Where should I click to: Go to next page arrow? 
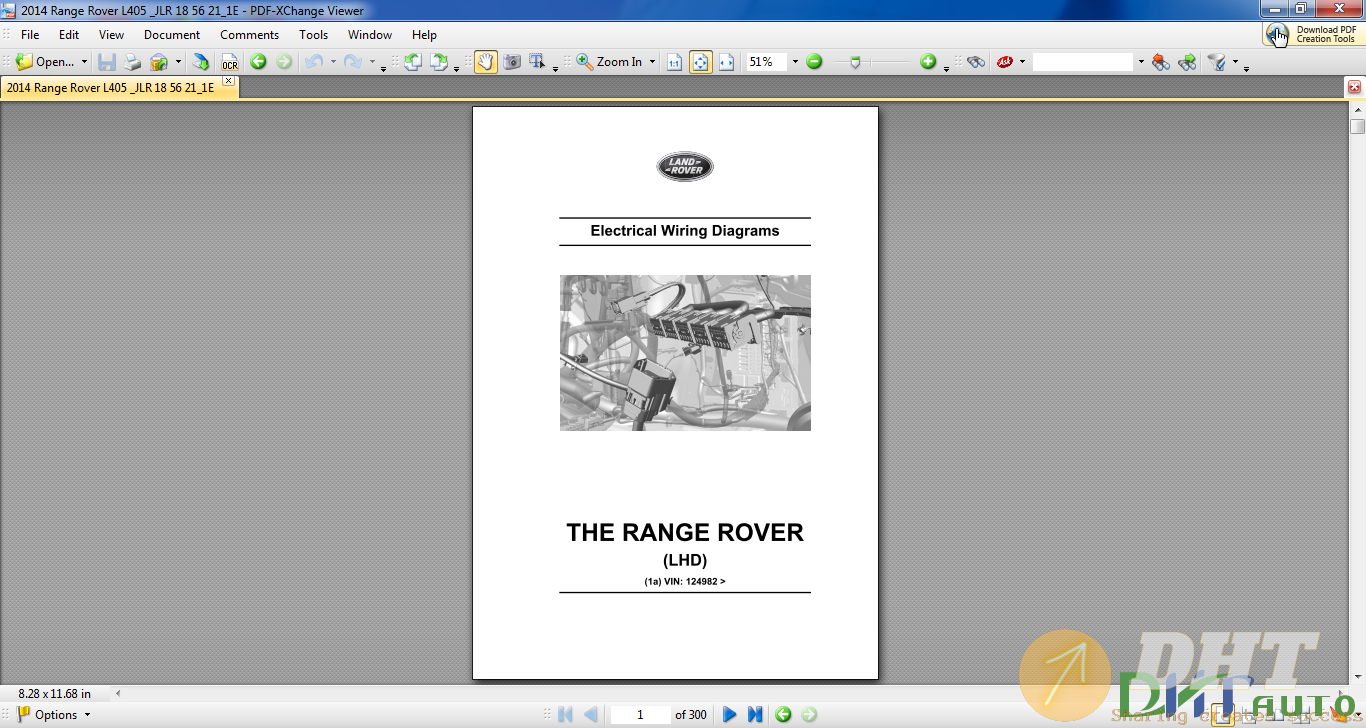pos(729,714)
